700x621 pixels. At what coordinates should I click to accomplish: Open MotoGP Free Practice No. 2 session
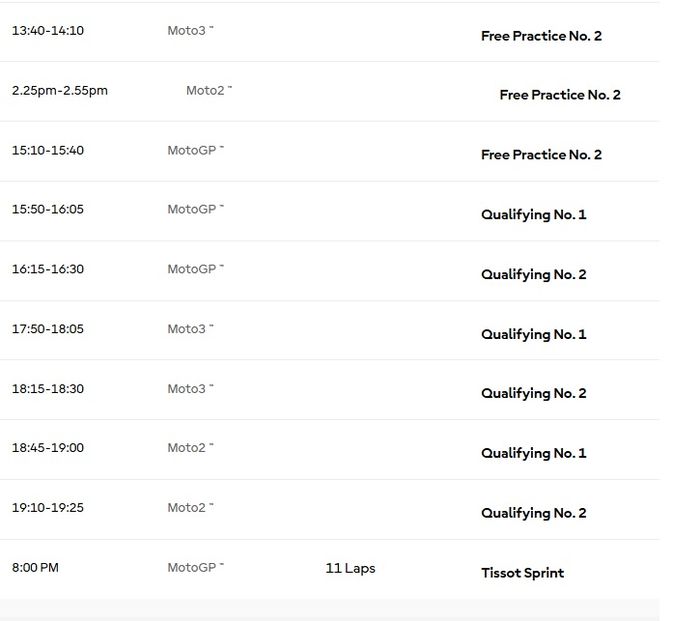(x=541, y=155)
